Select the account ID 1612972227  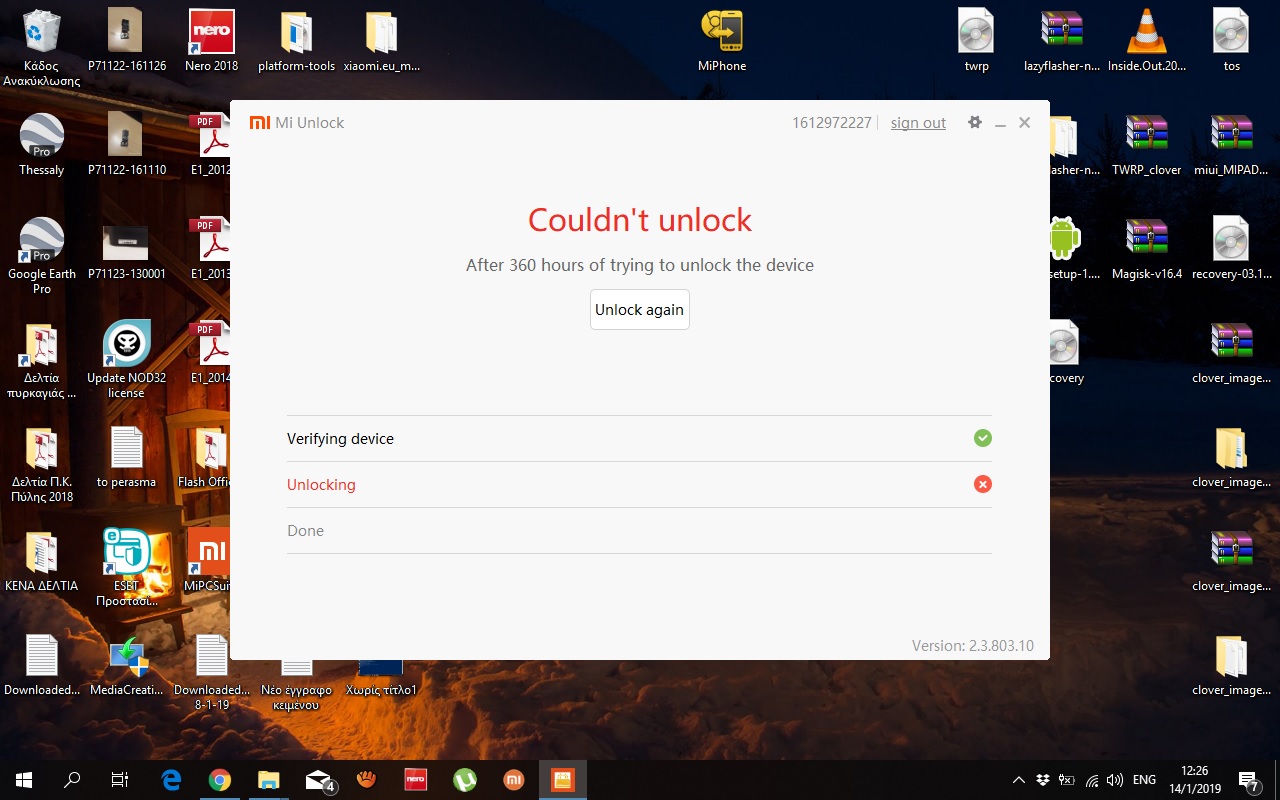(832, 123)
